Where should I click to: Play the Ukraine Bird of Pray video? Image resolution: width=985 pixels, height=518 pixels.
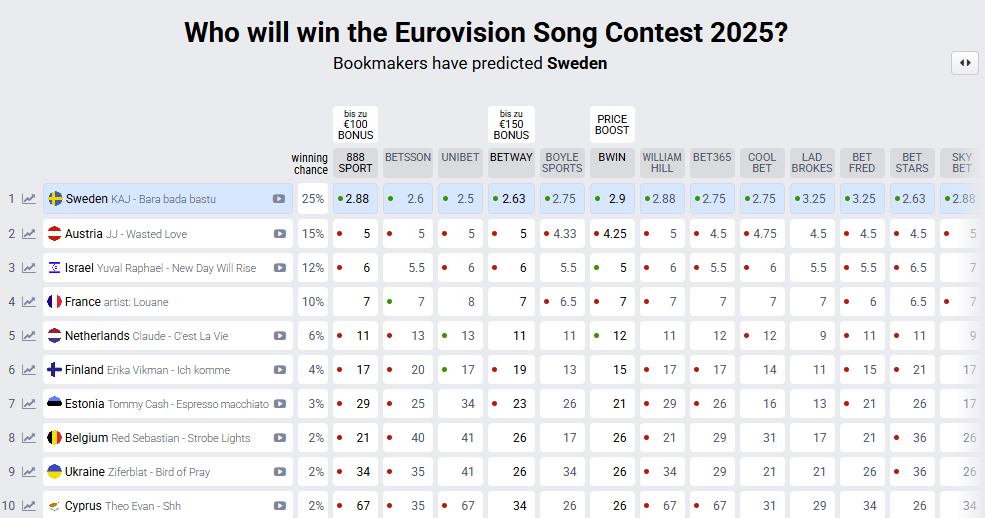point(280,472)
